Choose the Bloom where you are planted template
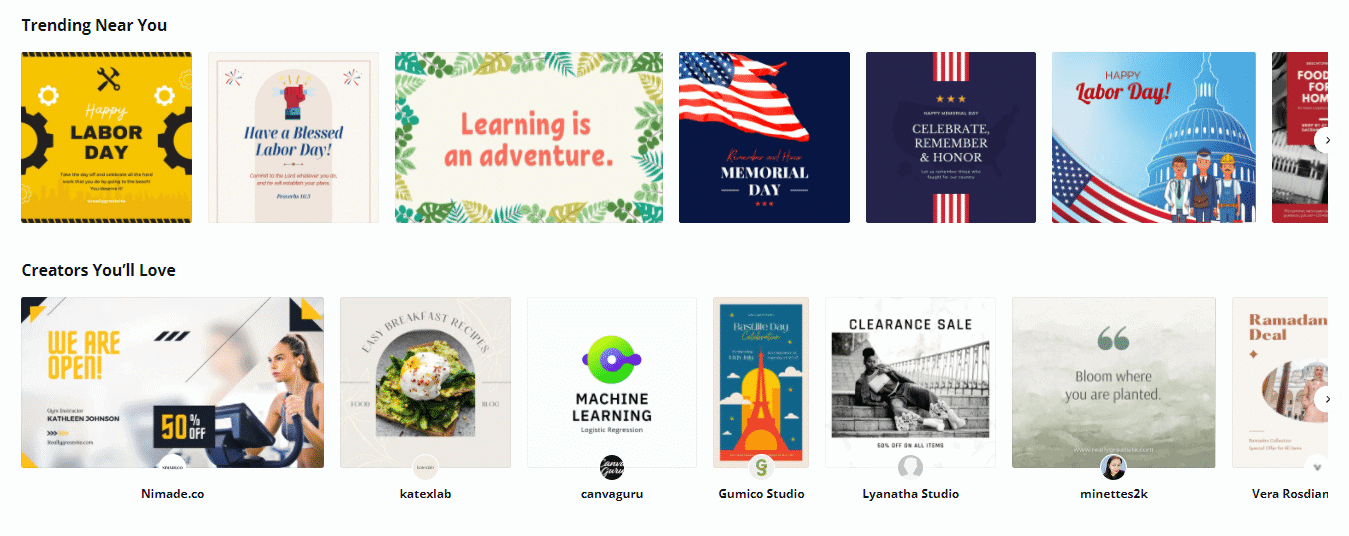The image size is (1349, 536). [1113, 382]
